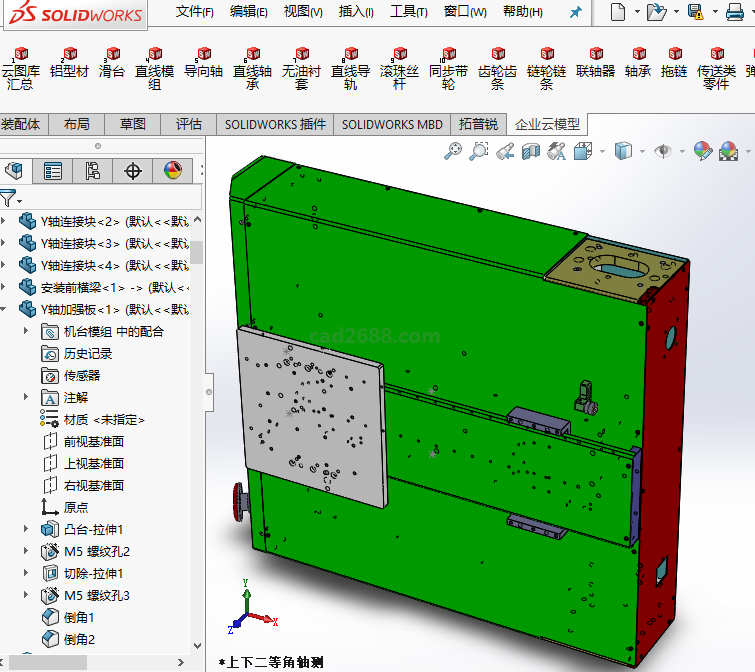Click the 同步带轮 library icon

(x=448, y=70)
